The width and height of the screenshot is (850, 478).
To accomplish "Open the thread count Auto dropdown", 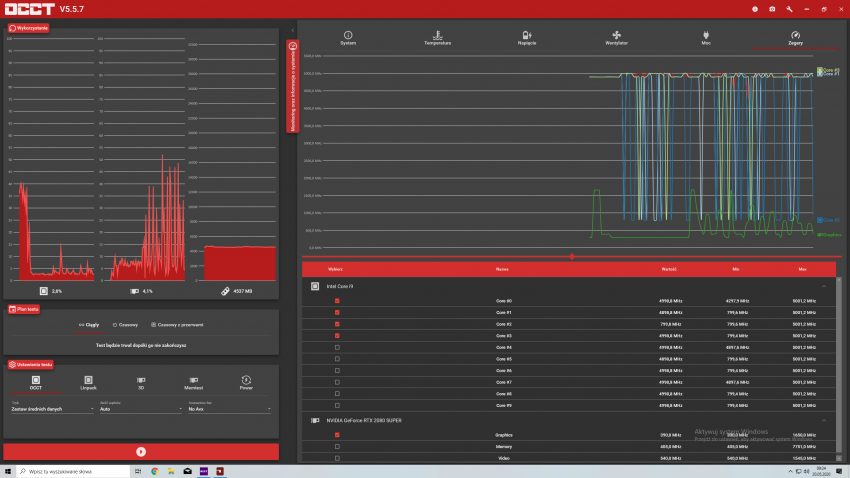I will pos(141,409).
